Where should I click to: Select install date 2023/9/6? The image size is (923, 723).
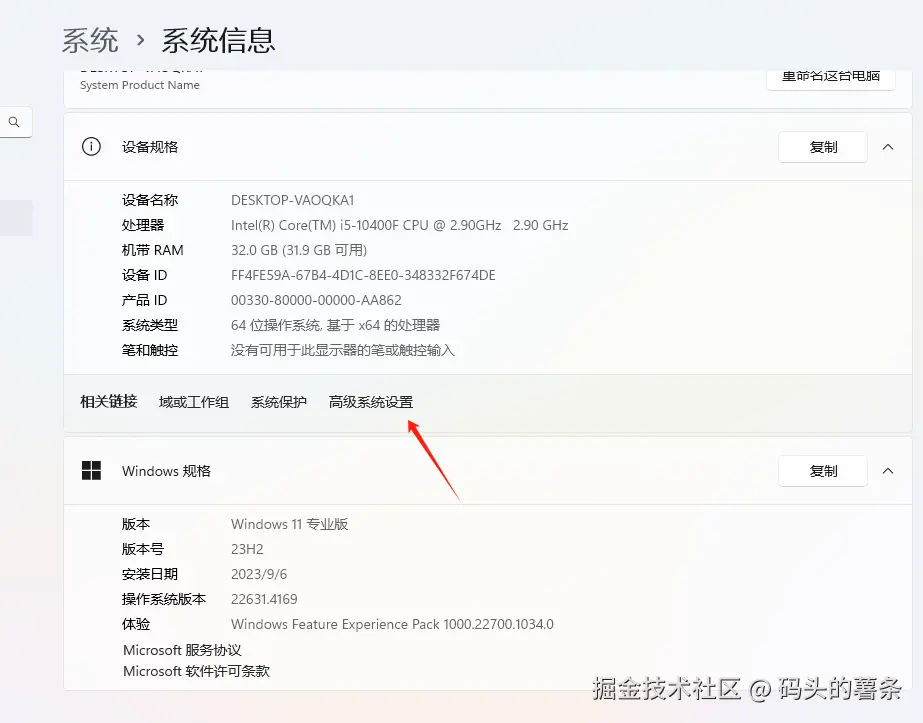click(x=259, y=574)
